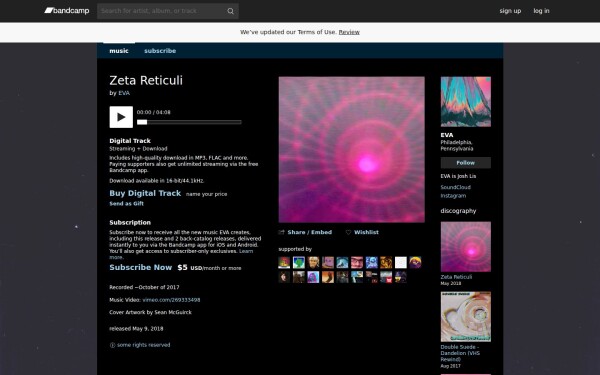Click the Wishlist text

[x=366, y=232]
